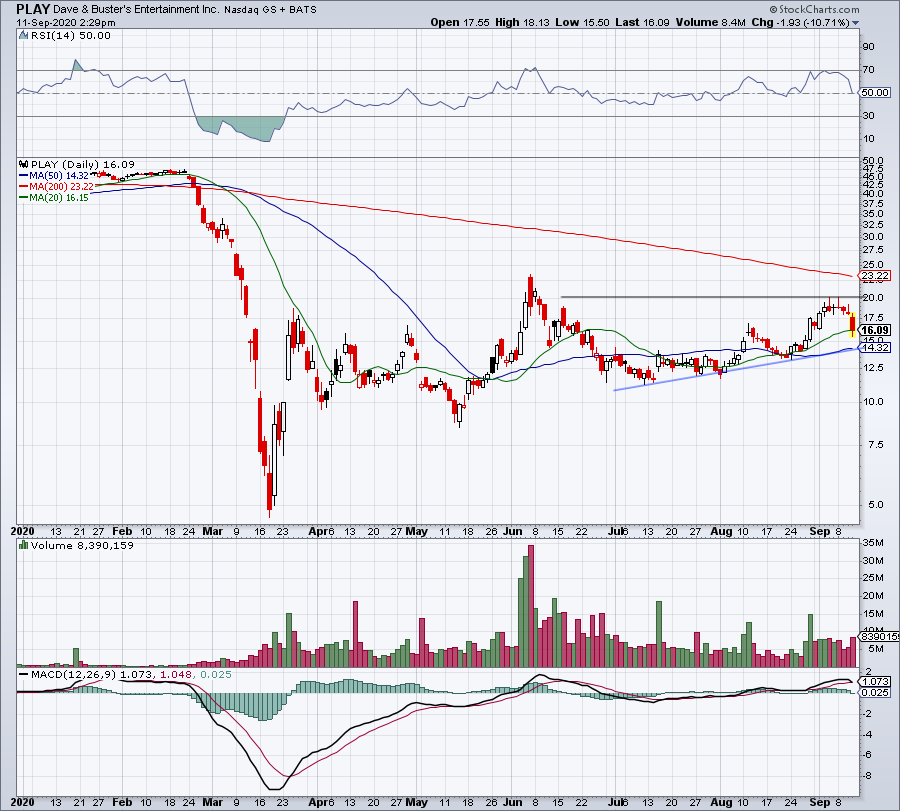The width and height of the screenshot is (900, 811).
Task: Click the 23.22 price tag on the right axis
Action: click(875, 275)
